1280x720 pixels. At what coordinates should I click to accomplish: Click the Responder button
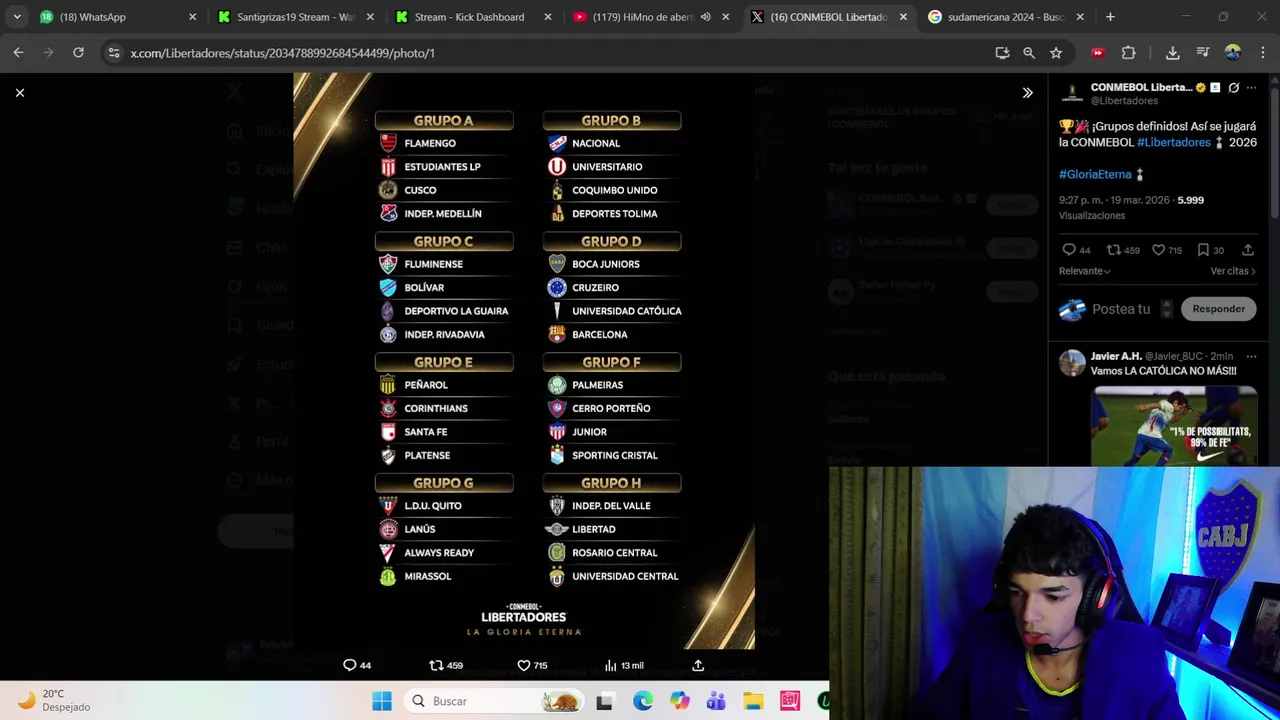pyautogui.click(x=1218, y=309)
